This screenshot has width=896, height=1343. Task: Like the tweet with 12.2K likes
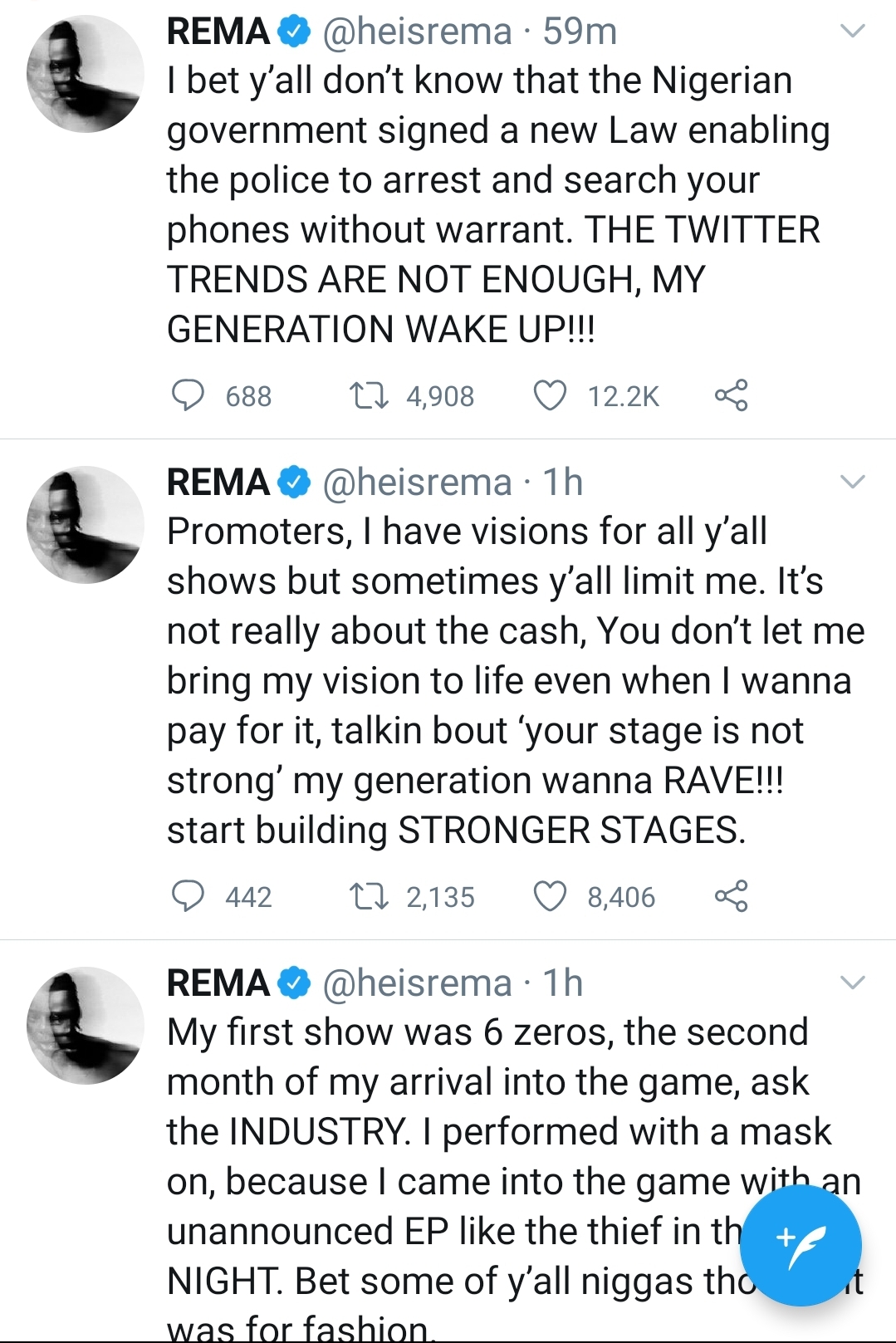pyautogui.click(x=549, y=395)
